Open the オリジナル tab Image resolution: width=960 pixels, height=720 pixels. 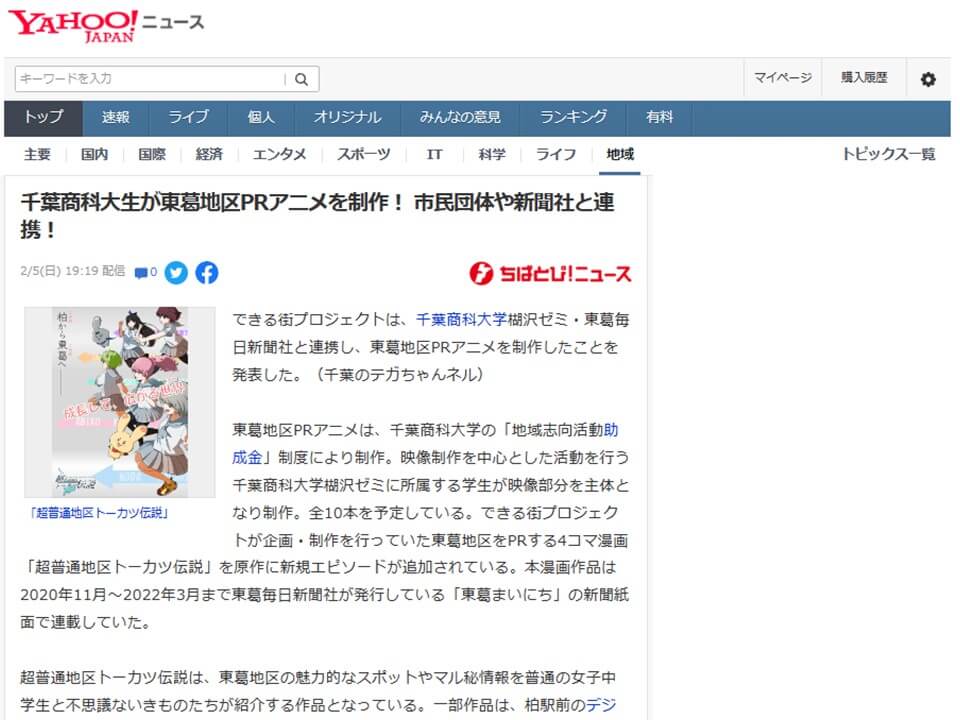tap(347, 118)
